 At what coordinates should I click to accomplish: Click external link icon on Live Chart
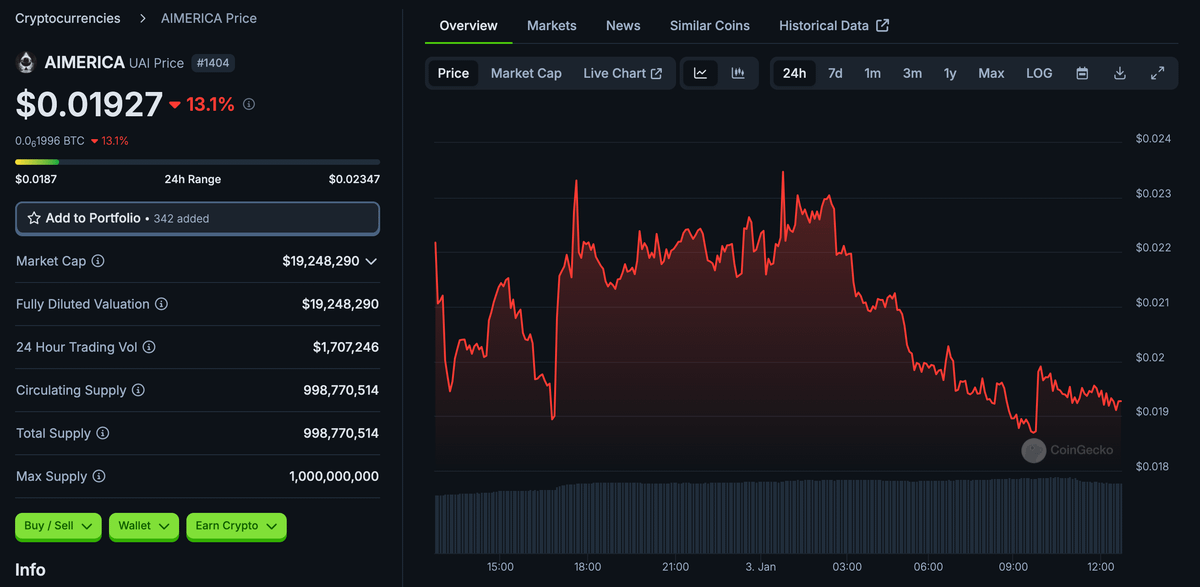657,73
